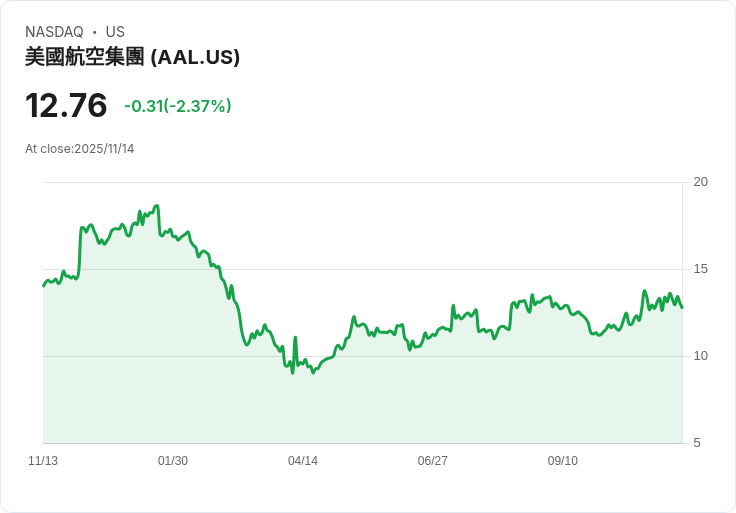The width and height of the screenshot is (736, 513).
Task: Click the 5 price axis label
Action: 697,443
